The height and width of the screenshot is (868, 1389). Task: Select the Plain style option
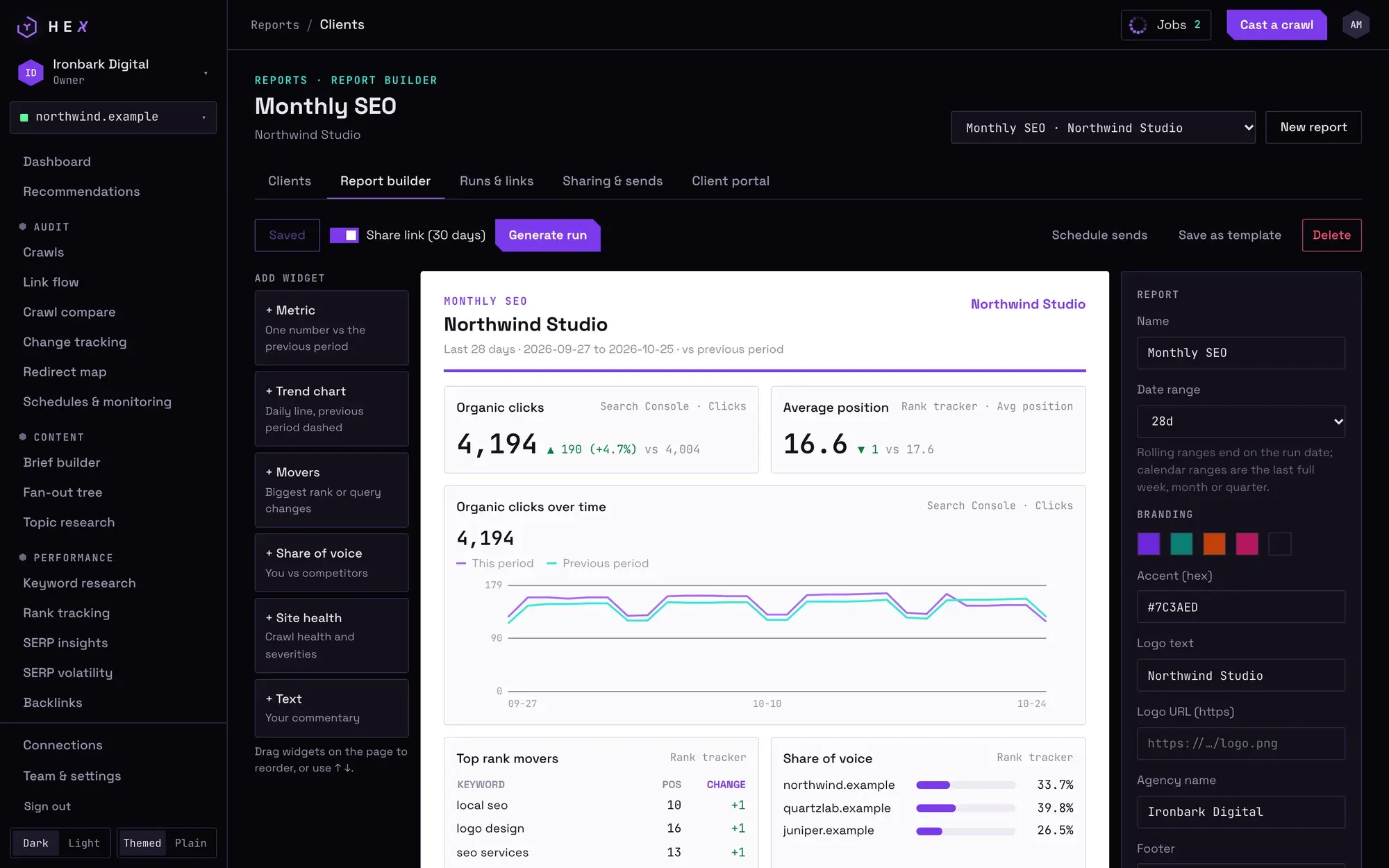[x=190, y=843]
